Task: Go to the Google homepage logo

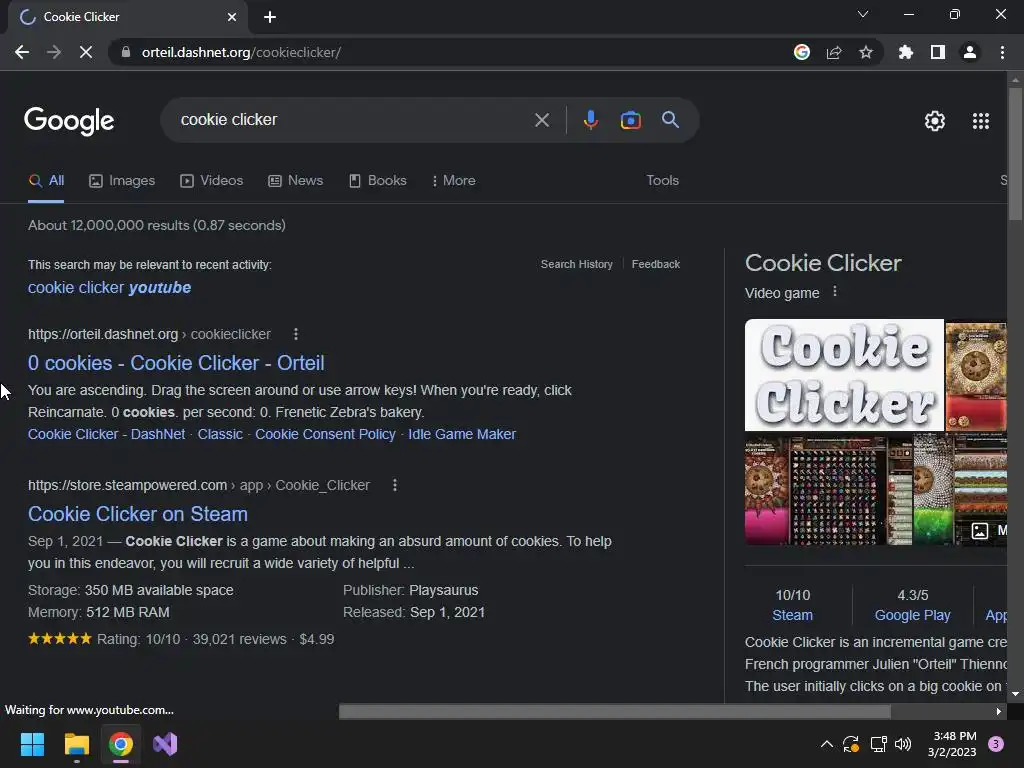Action: (x=69, y=121)
